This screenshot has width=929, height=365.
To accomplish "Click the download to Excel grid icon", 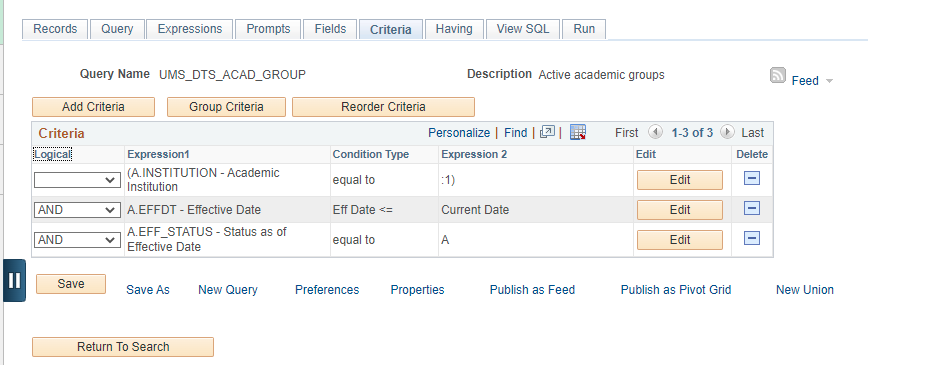I will [578, 132].
